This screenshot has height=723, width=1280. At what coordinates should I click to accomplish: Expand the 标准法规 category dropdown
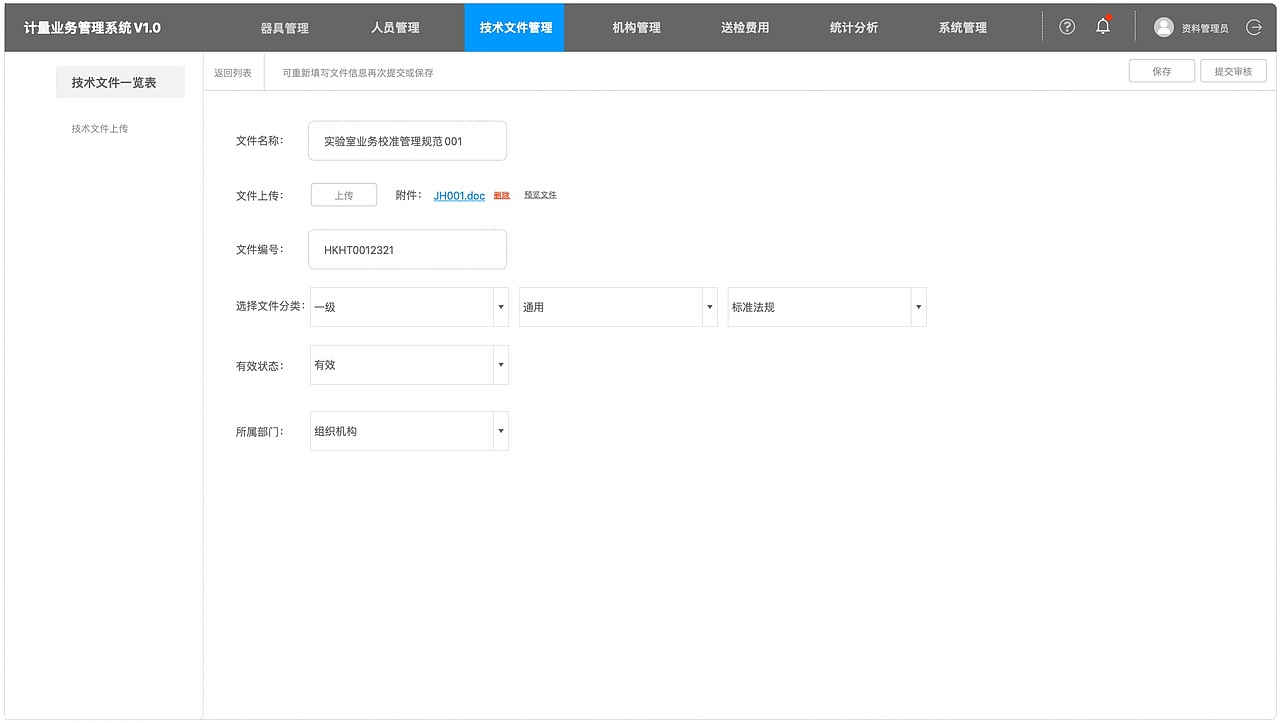click(x=827, y=307)
